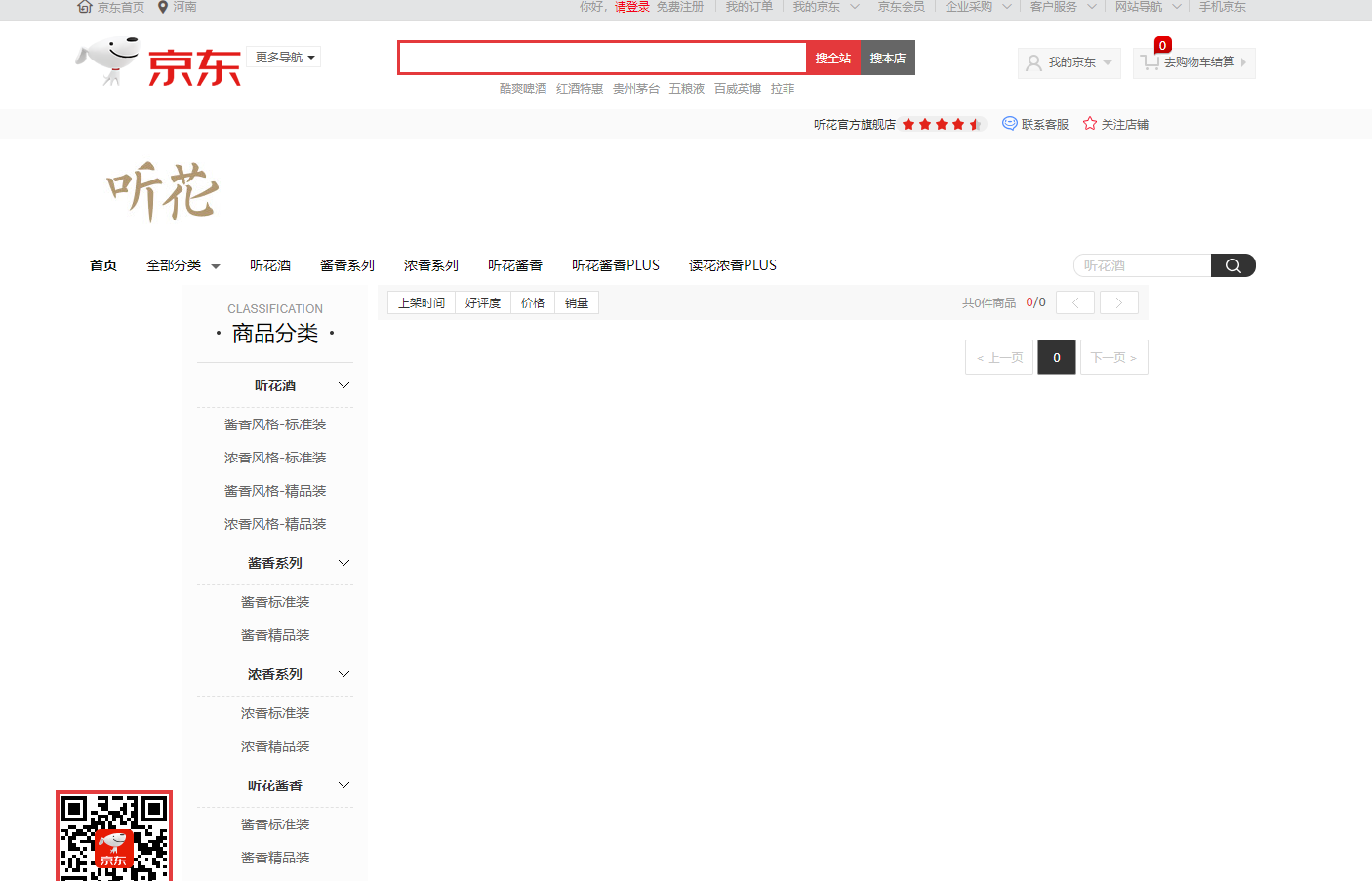Image resolution: width=1372 pixels, height=881 pixels.
Task: Sort by 上架时间
Action: (422, 302)
